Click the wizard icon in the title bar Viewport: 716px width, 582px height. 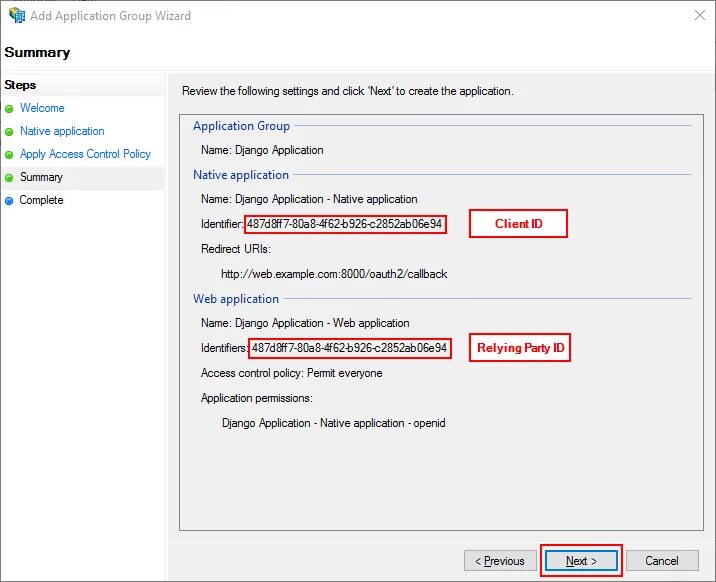click(x=17, y=15)
